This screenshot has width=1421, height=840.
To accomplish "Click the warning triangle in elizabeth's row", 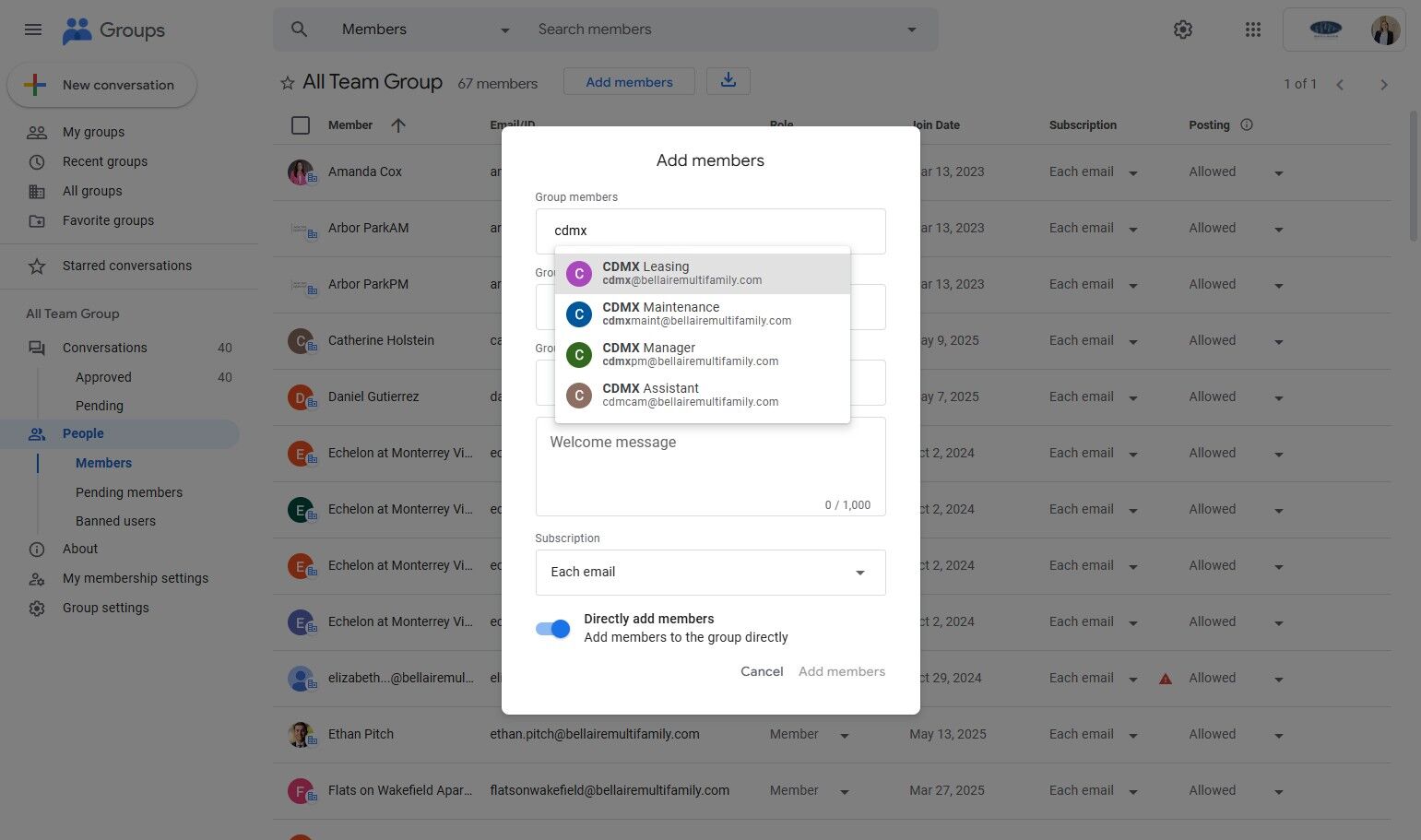I will tap(1166, 679).
